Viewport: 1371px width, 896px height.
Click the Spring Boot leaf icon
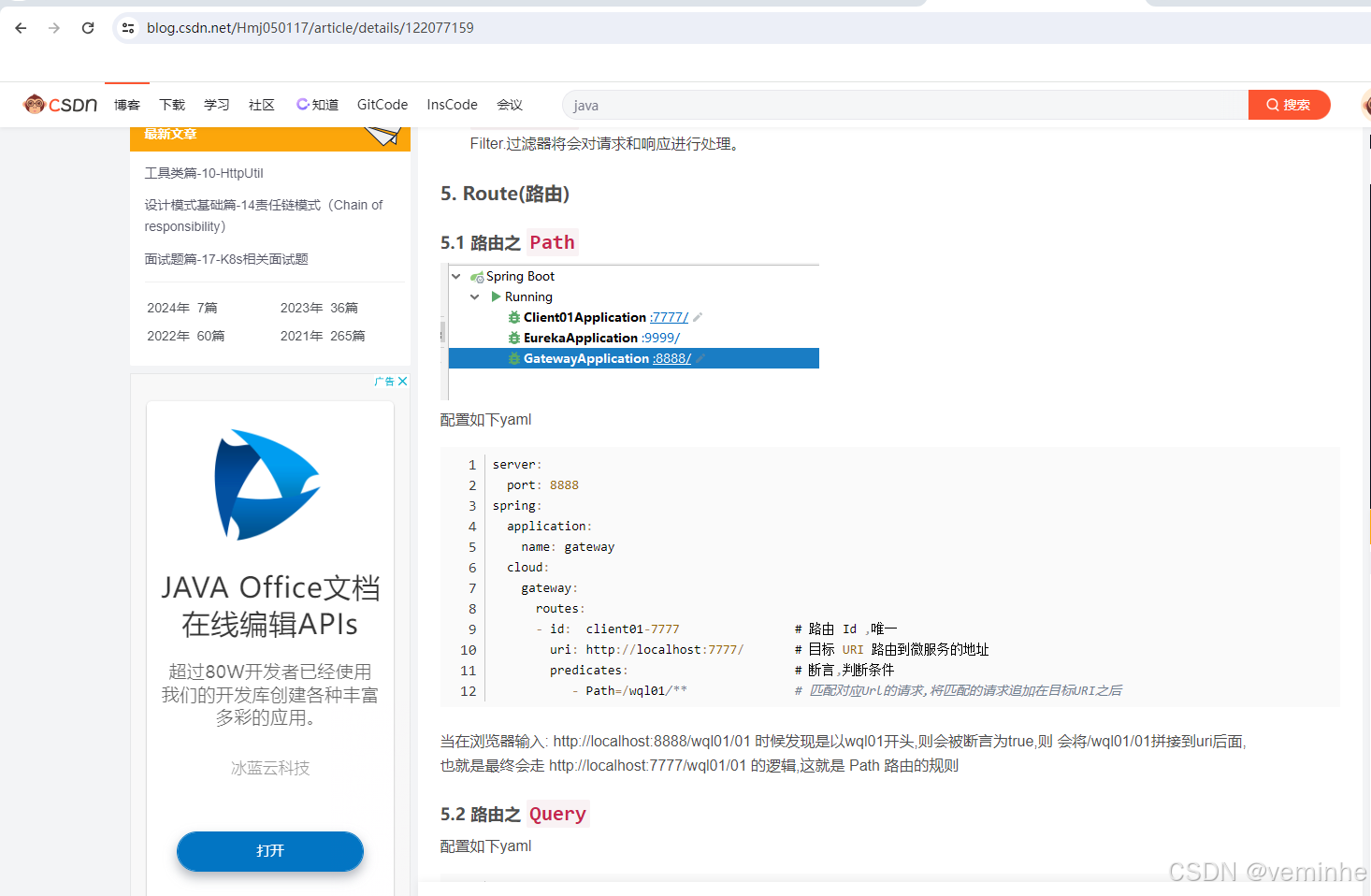point(477,277)
